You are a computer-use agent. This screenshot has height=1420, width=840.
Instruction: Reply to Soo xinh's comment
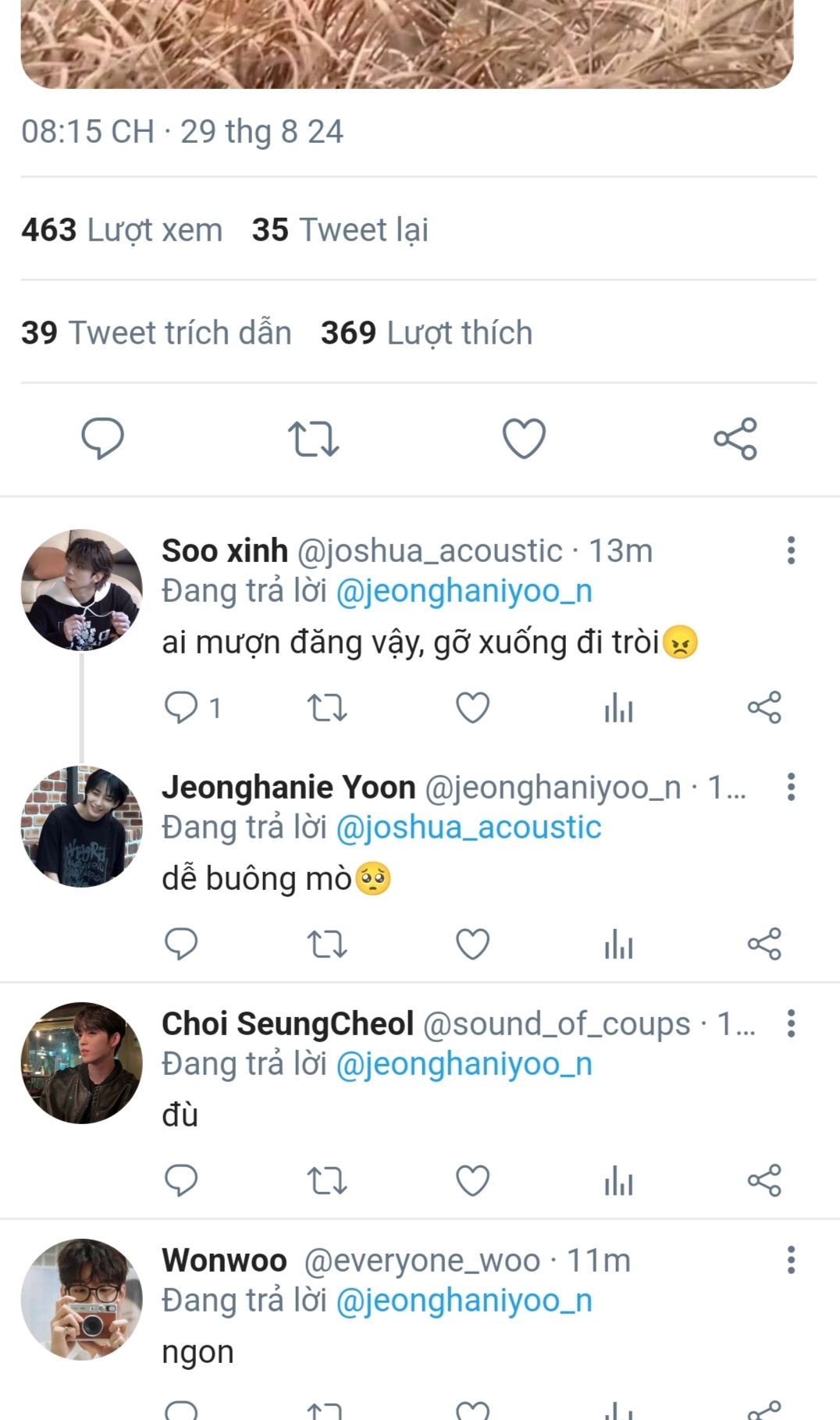click(x=181, y=708)
